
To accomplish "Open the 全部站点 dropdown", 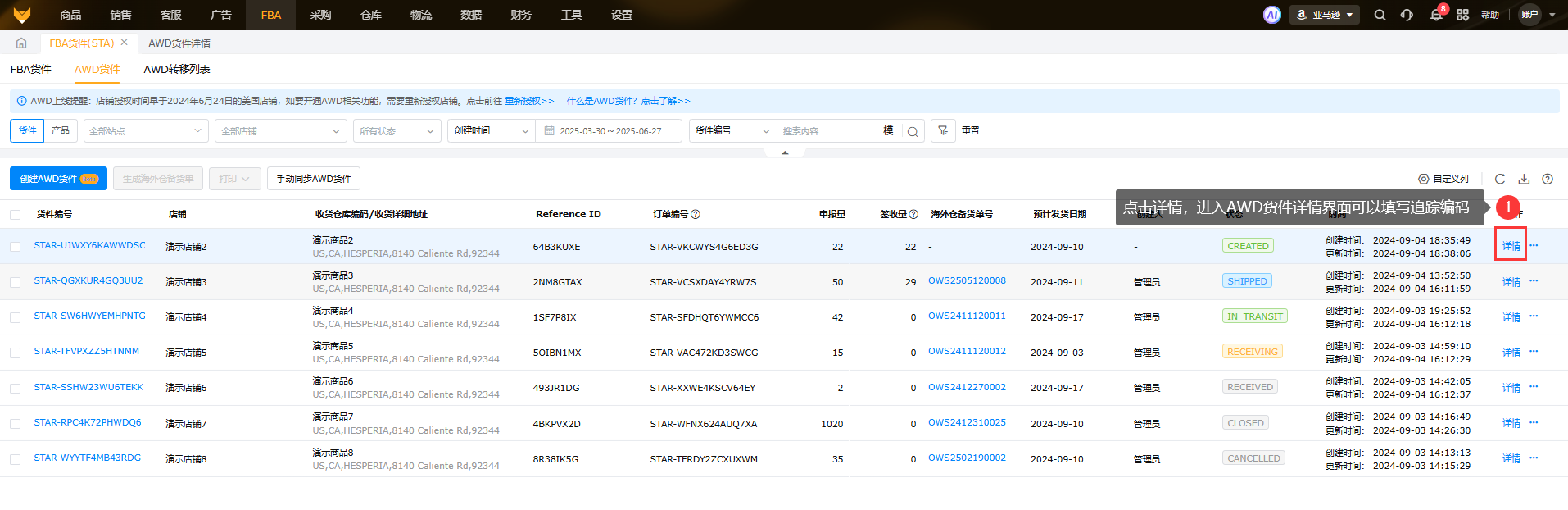I will [x=146, y=131].
